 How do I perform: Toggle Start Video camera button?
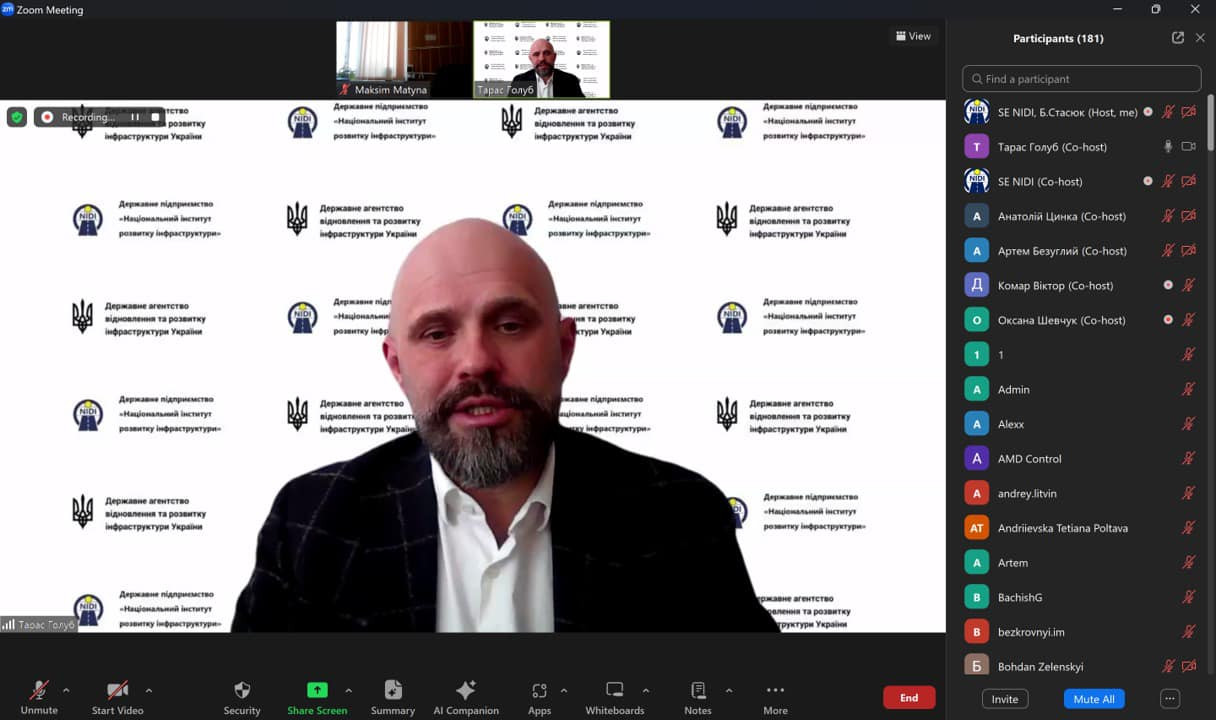[117, 691]
